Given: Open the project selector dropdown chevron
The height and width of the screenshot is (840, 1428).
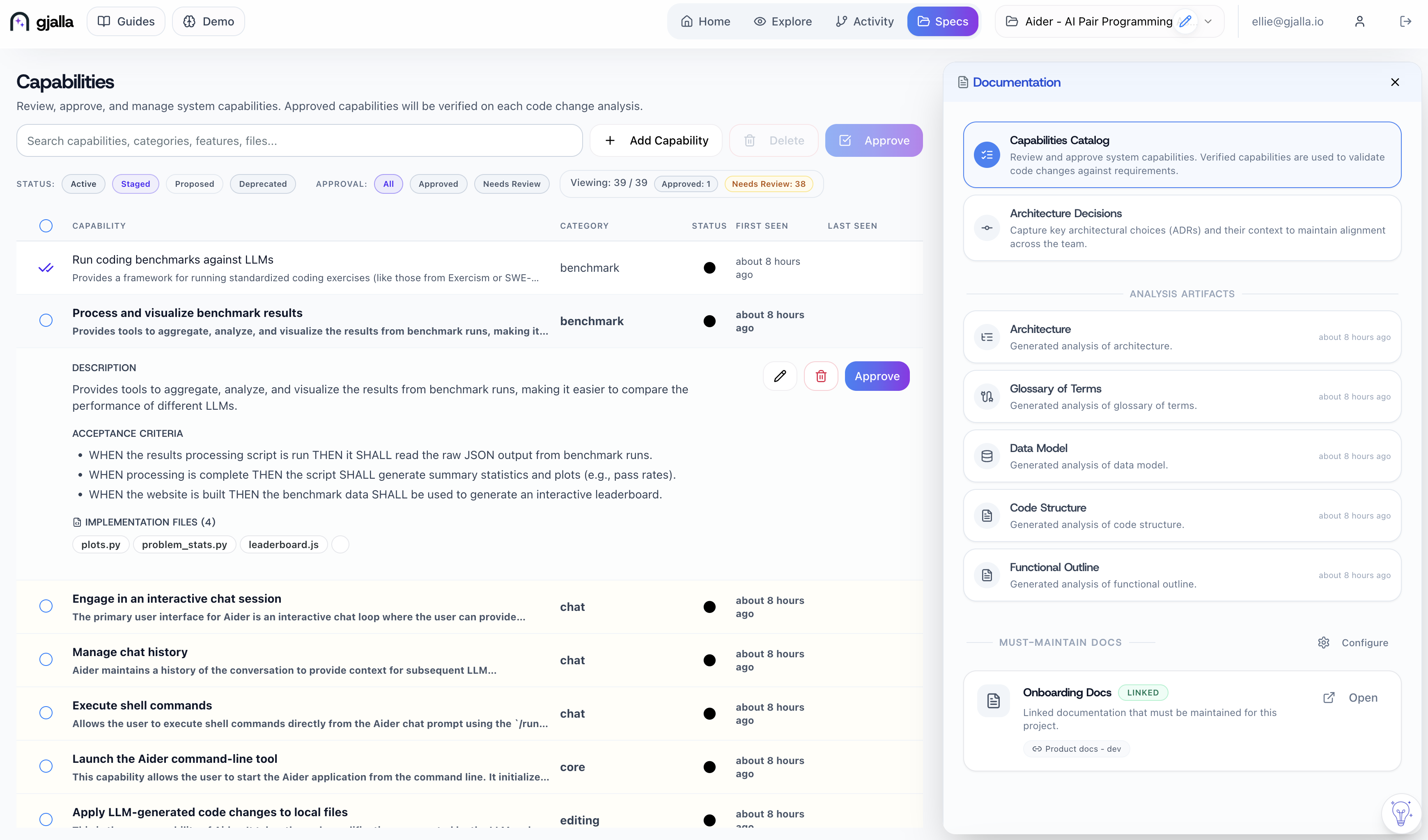Looking at the screenshot, I should click(x=1208, y=21).
